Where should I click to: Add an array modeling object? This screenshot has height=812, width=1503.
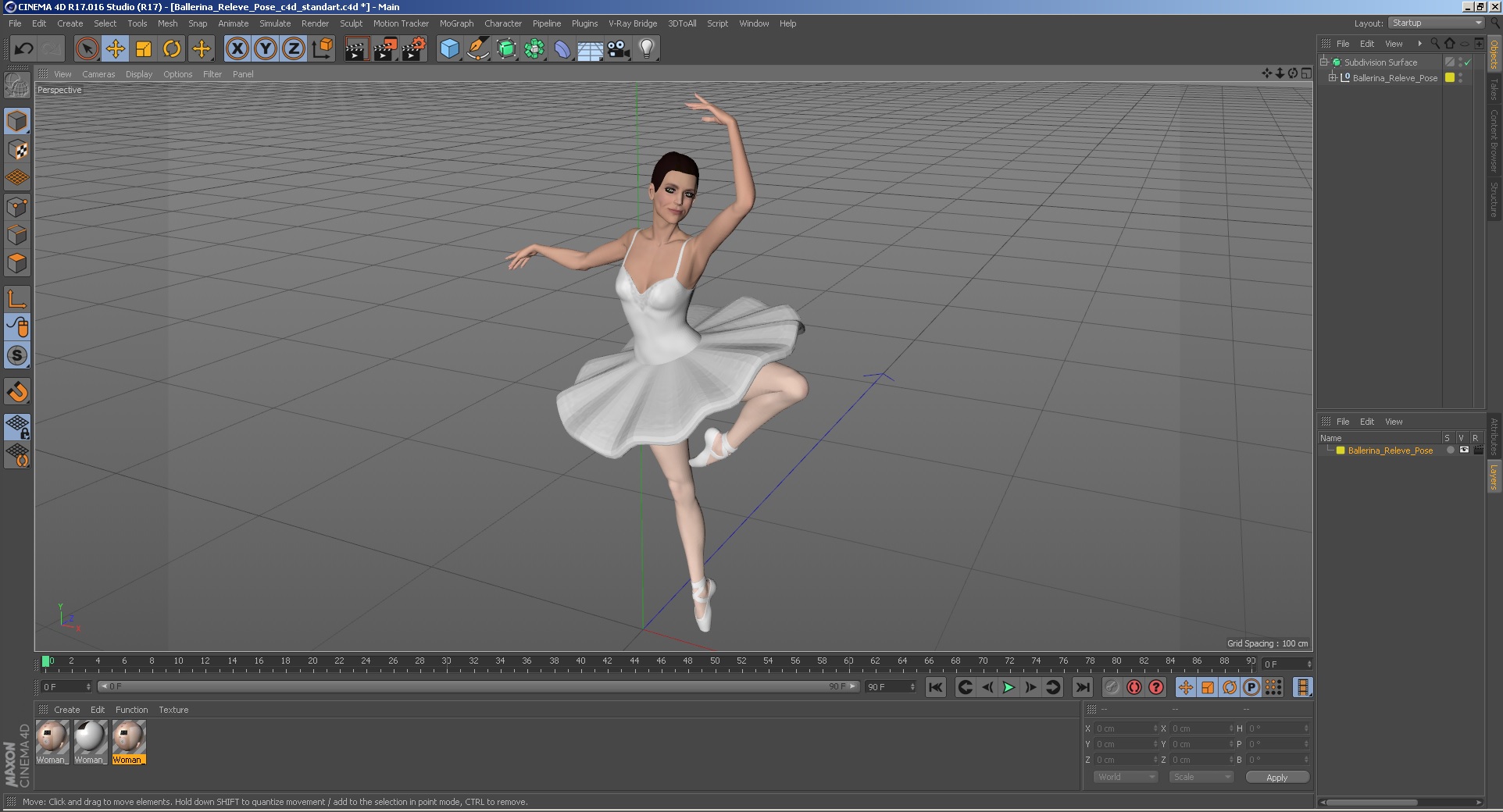point(534,48)
